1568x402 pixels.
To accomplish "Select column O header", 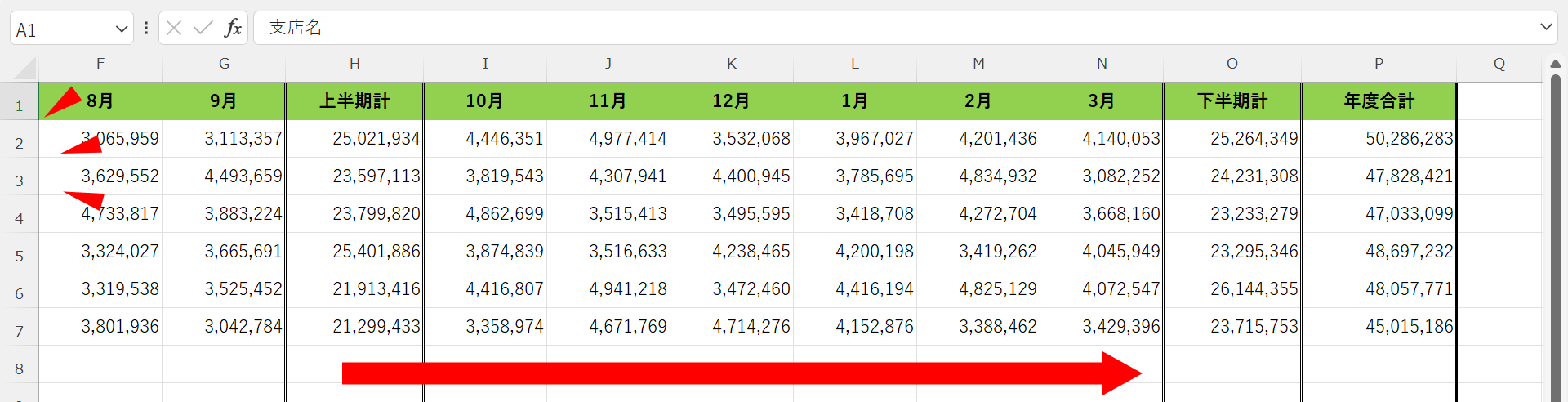I will pyautogui.click(x=1232, y=64).
